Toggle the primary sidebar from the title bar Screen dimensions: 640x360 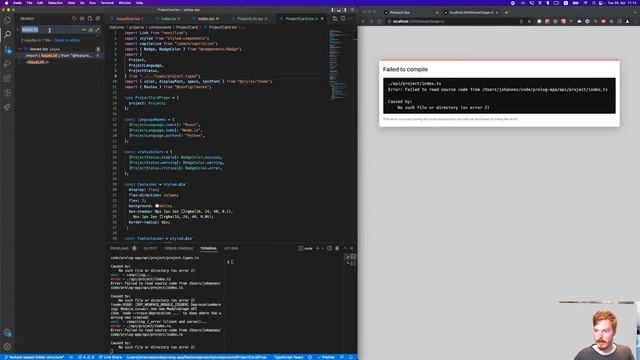[333, 9]
